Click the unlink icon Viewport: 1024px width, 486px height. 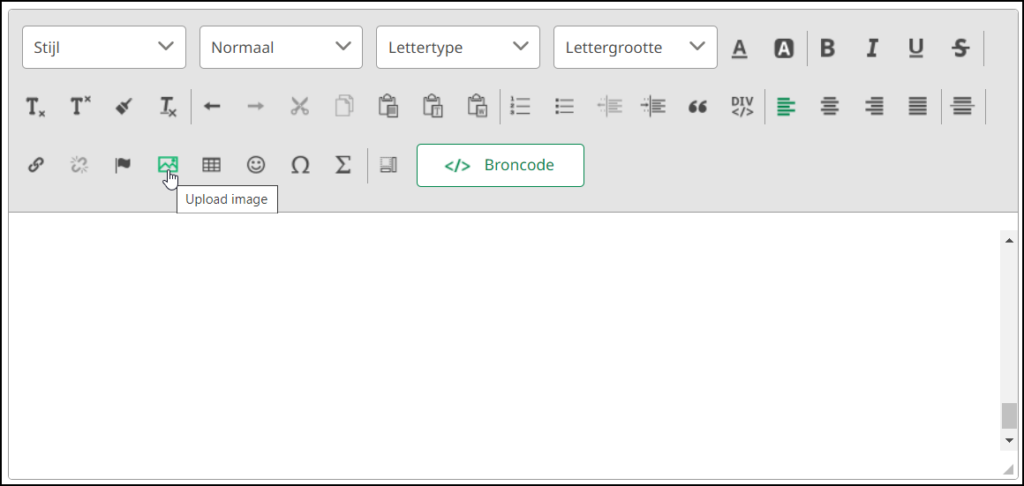tap(79, 165)
